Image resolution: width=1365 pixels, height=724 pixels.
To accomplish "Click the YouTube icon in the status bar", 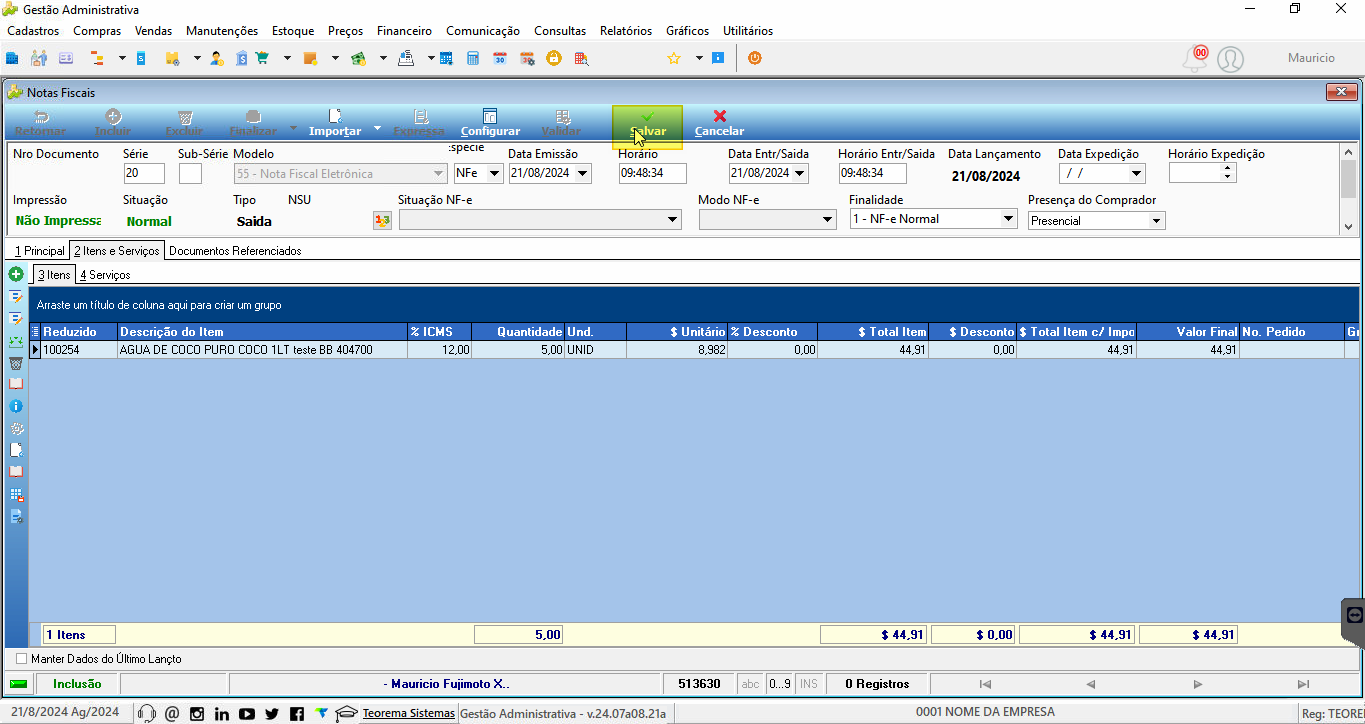I will (247, 713).
